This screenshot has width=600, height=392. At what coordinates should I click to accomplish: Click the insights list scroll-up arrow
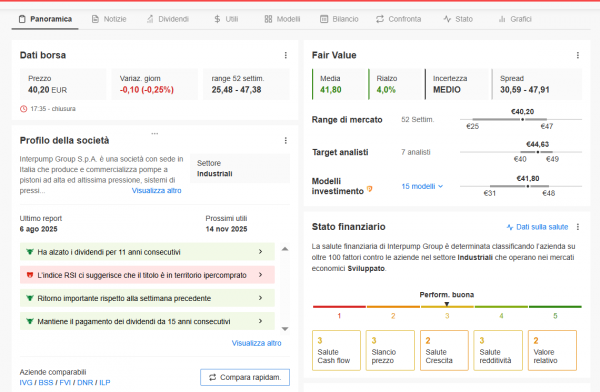pyautogui.click(x=285, y=249)
